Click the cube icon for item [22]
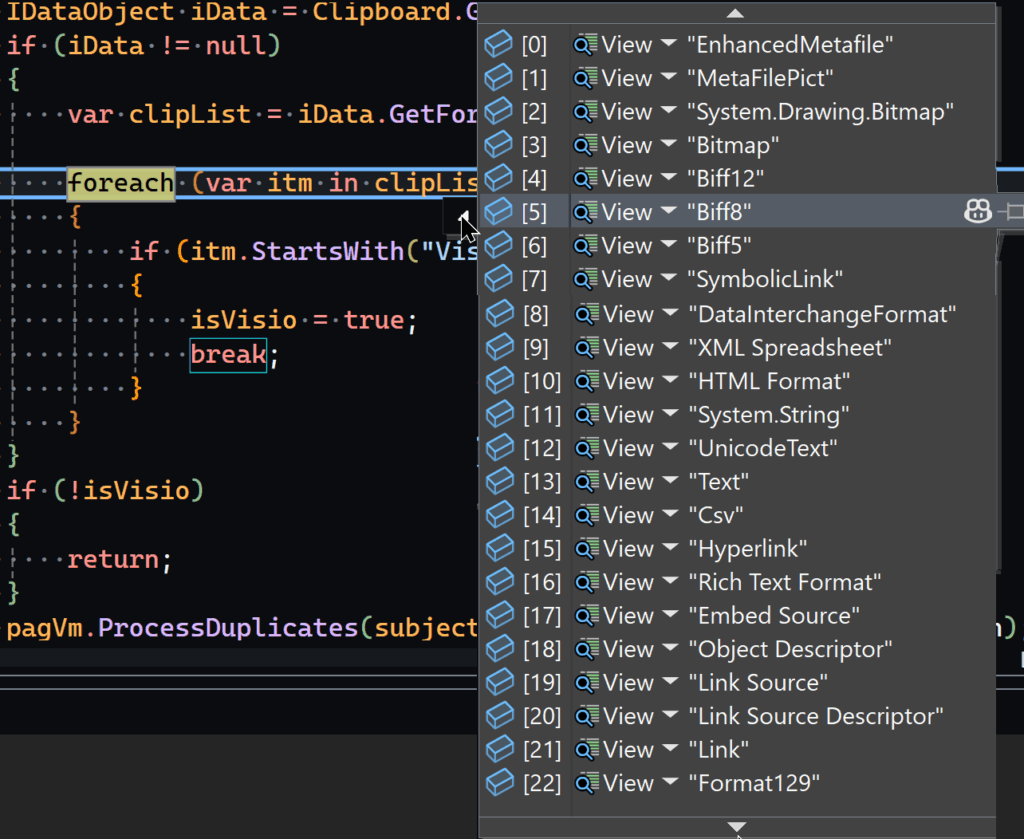Image resolution: width=1024 pixels, height=839 pixels. [x=498, y=783]
